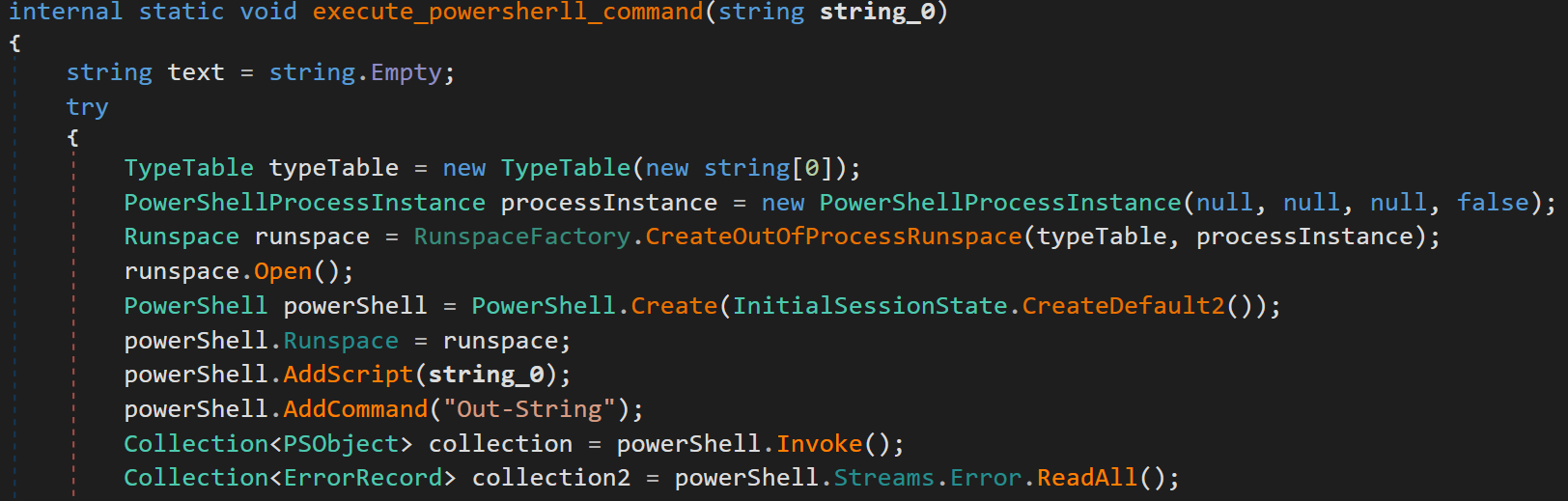Screen dimensions: 1568x501
Task: Click the Streams property
Action: pos(883,478)
